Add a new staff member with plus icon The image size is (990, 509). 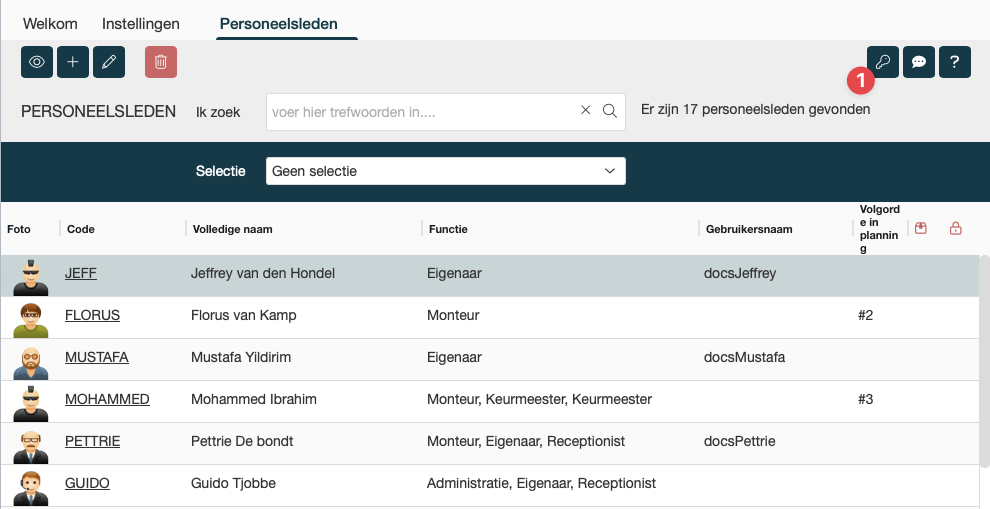click(73, 62)
